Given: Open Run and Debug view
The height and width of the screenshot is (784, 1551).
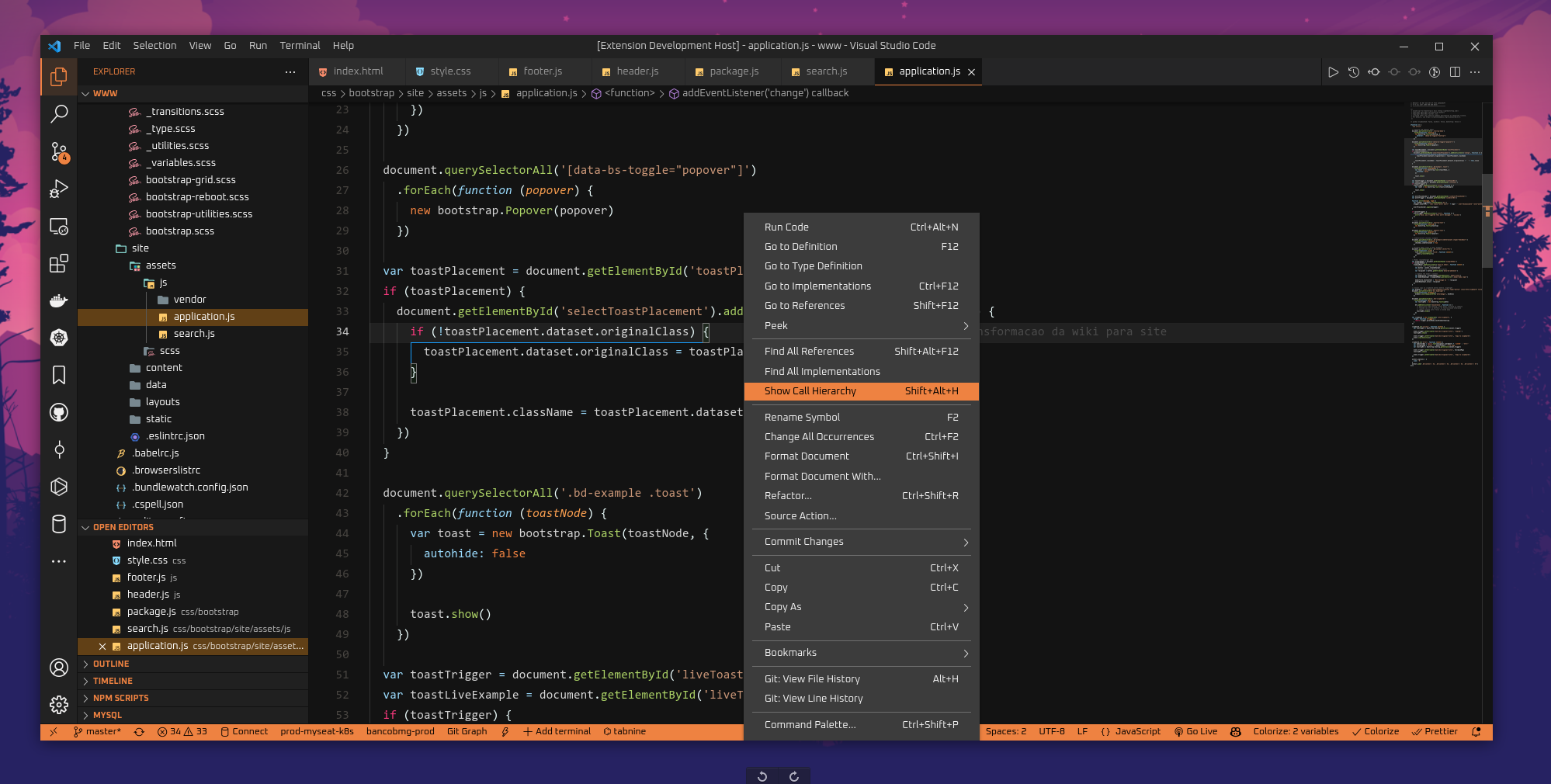Looking at the screenshot, I should coord(59,189).
